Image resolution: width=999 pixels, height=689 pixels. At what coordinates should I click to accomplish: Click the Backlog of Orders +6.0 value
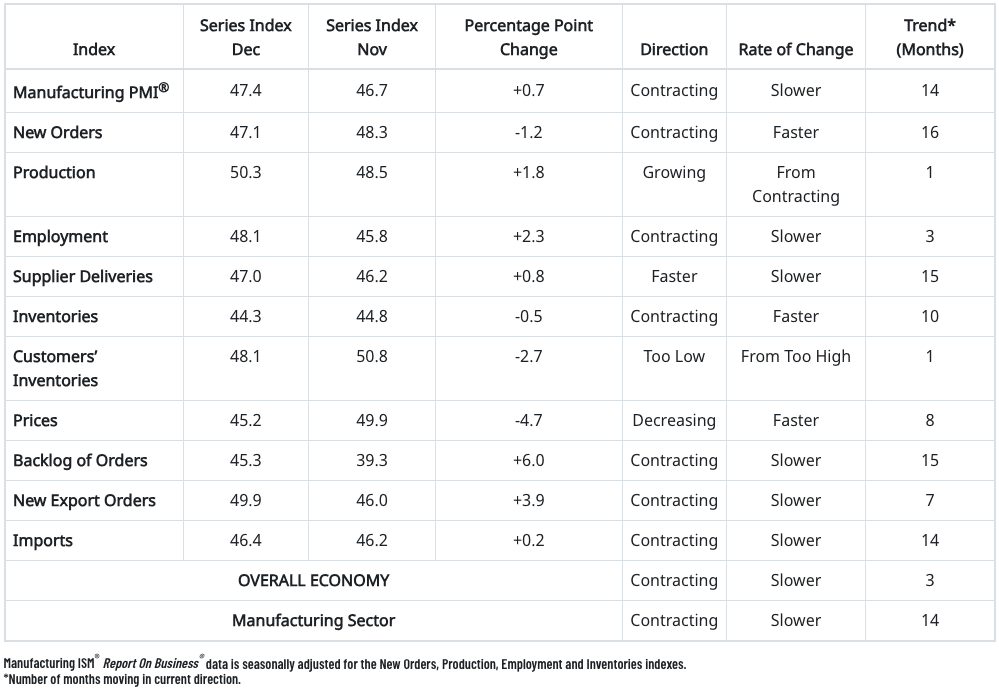point(528,460)
